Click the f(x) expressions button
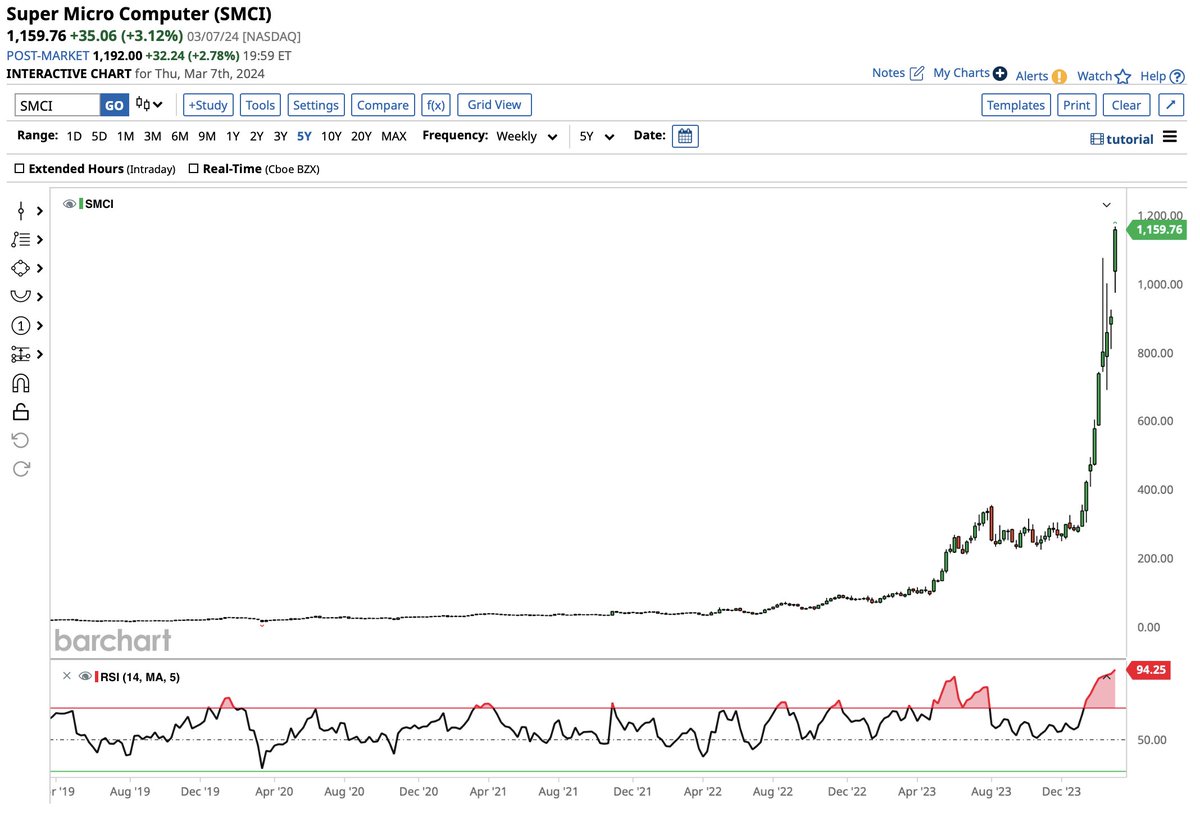The width and height of the screenshot is (1200, 816). [436, 105]
